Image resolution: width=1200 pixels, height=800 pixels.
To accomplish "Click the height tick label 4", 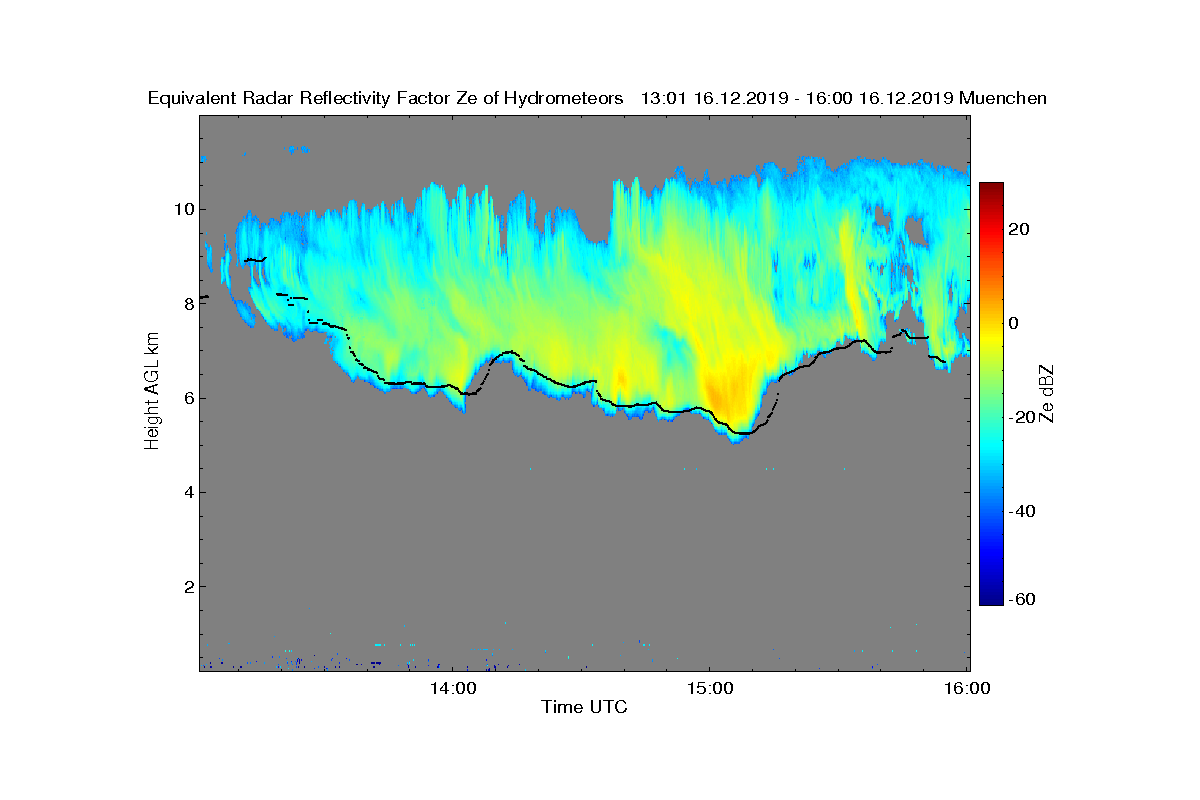I will coord(187,492).
